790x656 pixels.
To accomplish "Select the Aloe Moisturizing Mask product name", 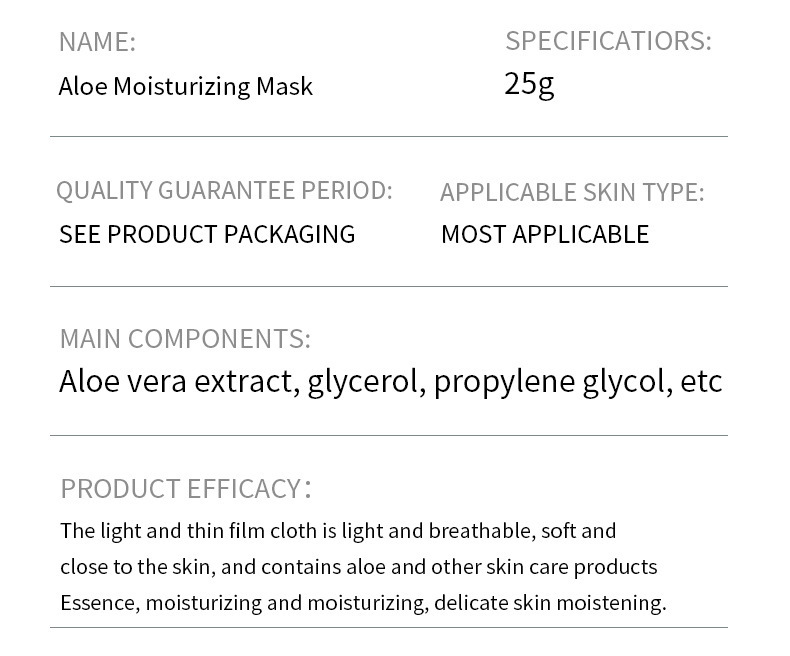I will coord(185,87).
